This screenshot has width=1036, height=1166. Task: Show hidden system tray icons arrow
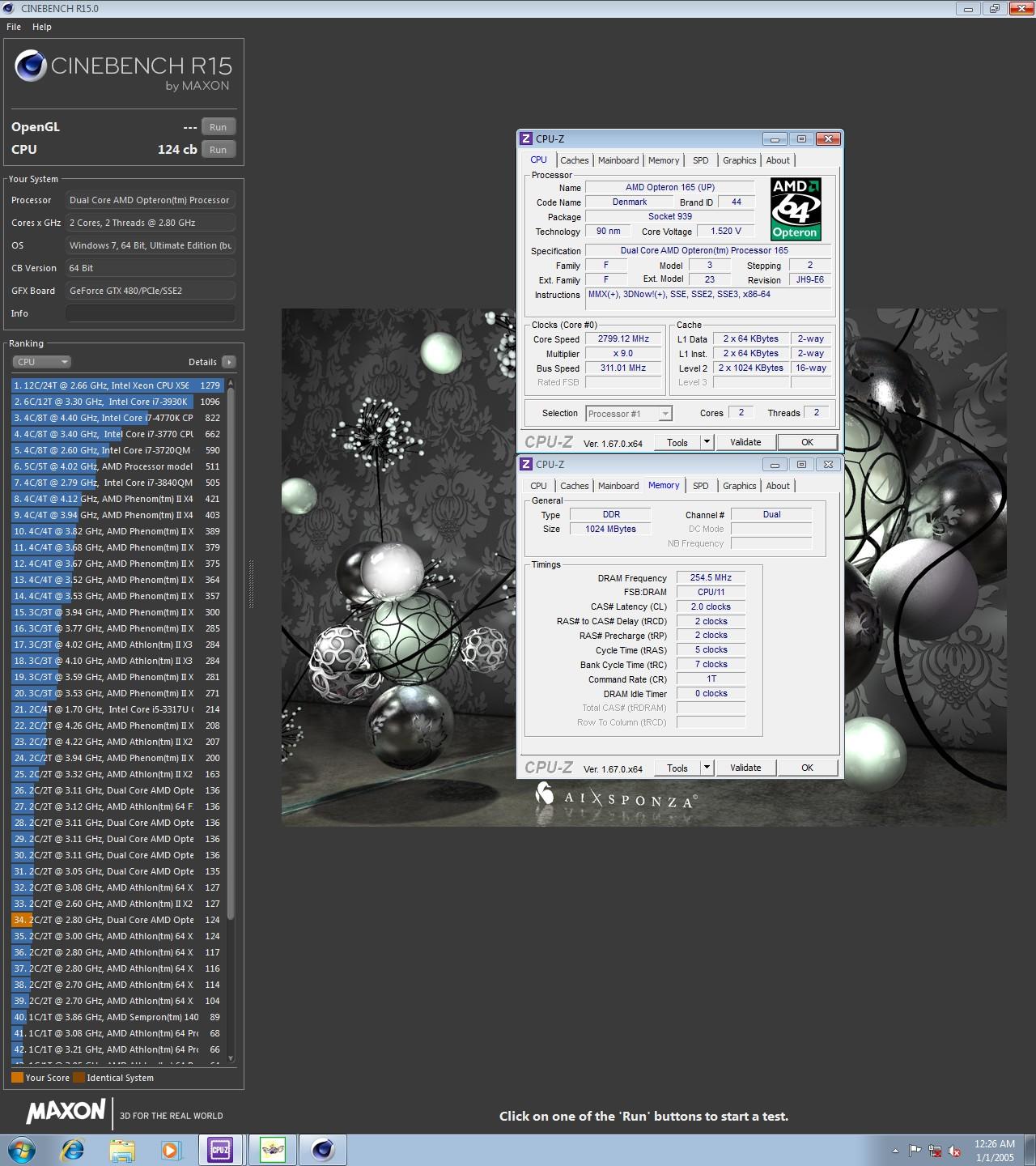click(895, 1151)
